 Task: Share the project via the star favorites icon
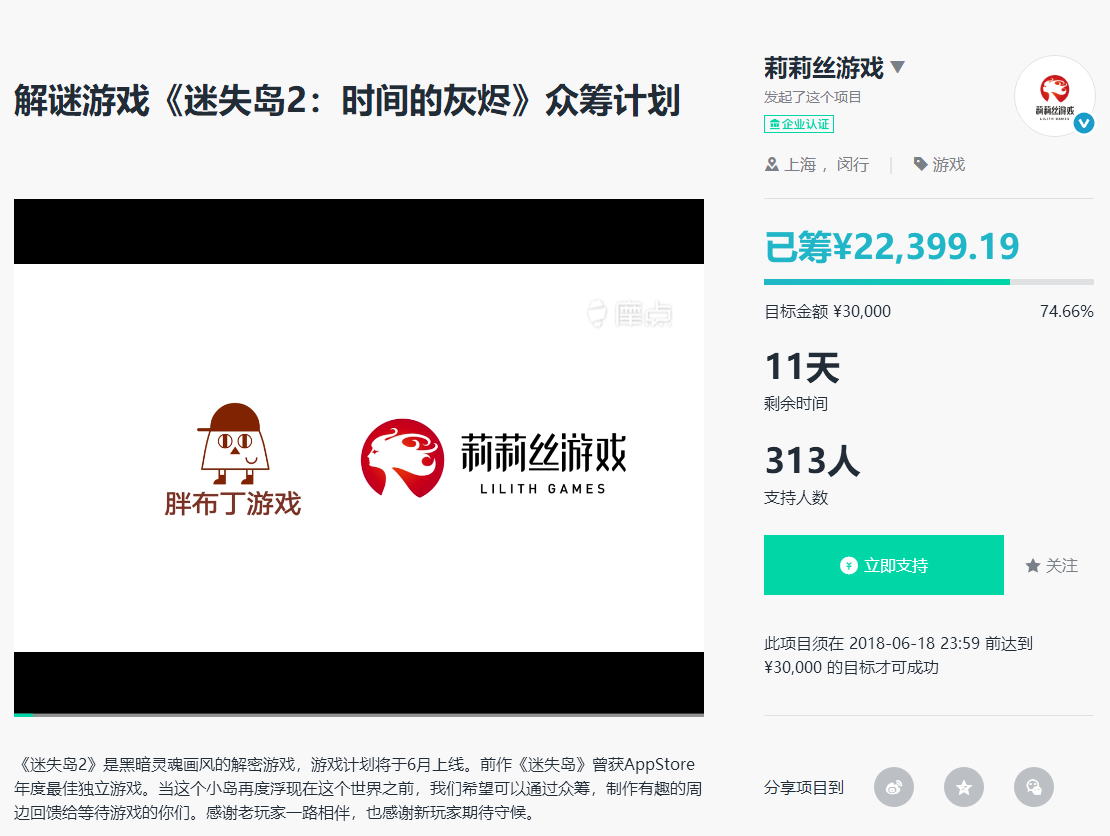(963, 787)
